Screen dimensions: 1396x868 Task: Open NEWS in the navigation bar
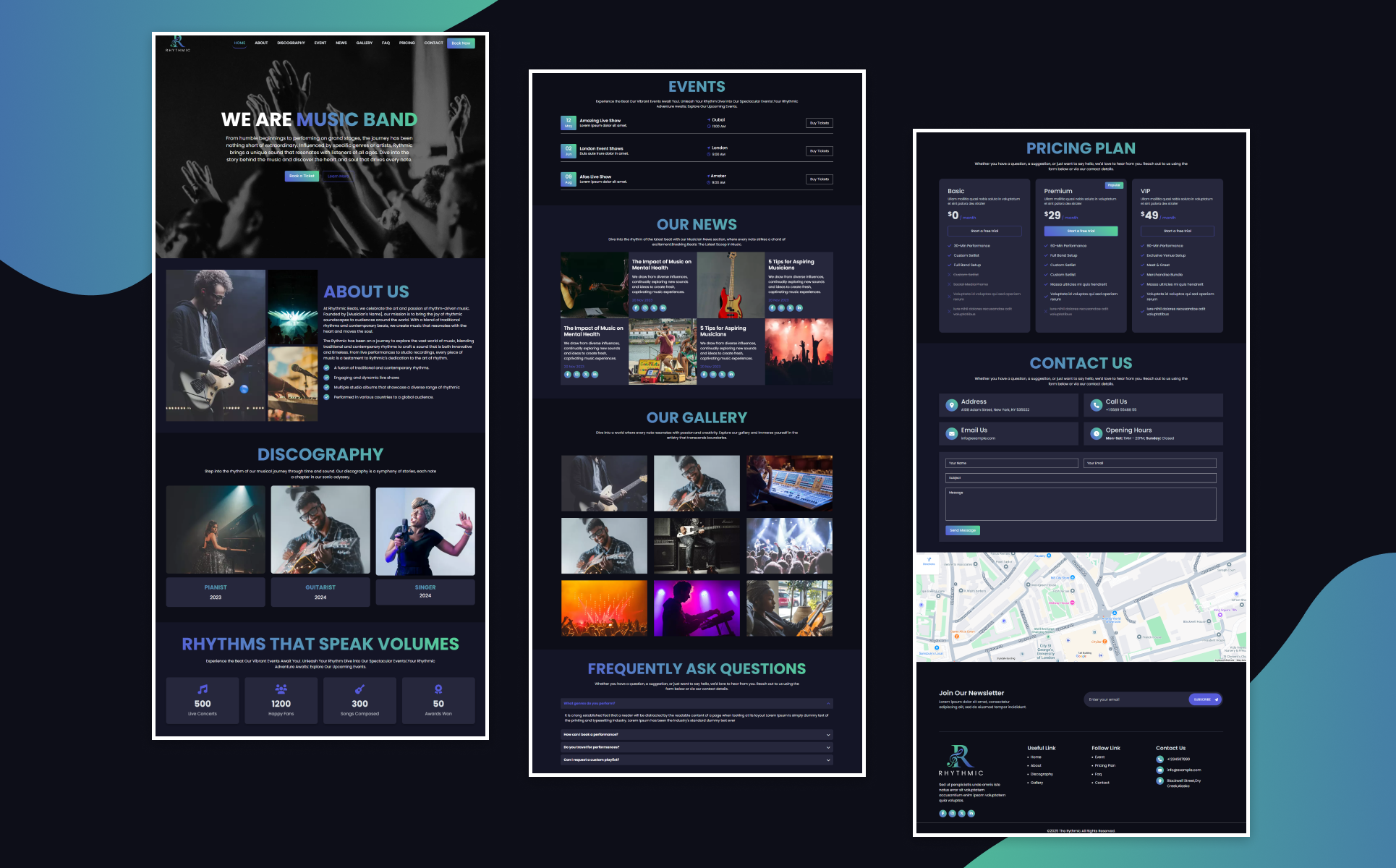[341, 43]
